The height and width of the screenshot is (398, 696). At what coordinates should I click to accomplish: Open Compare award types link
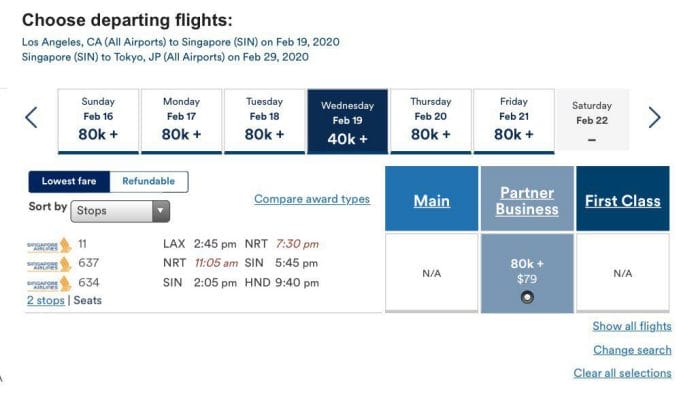pyautogui.click(x=312, y=199)
